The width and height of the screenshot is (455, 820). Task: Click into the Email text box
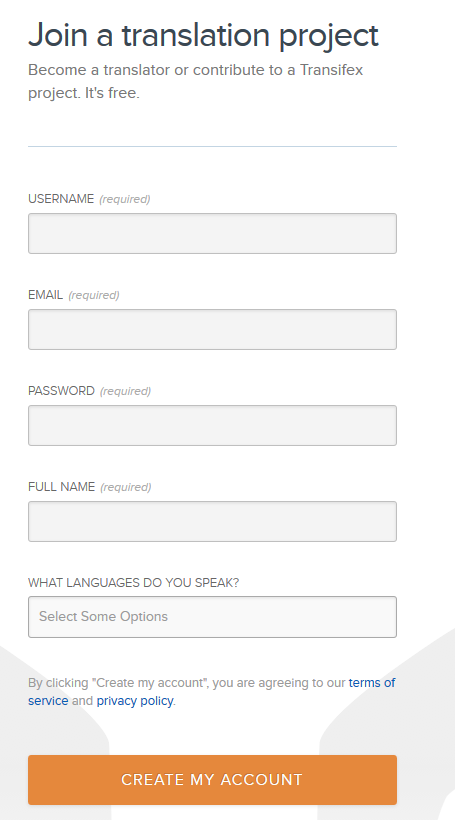coord(212,329)
